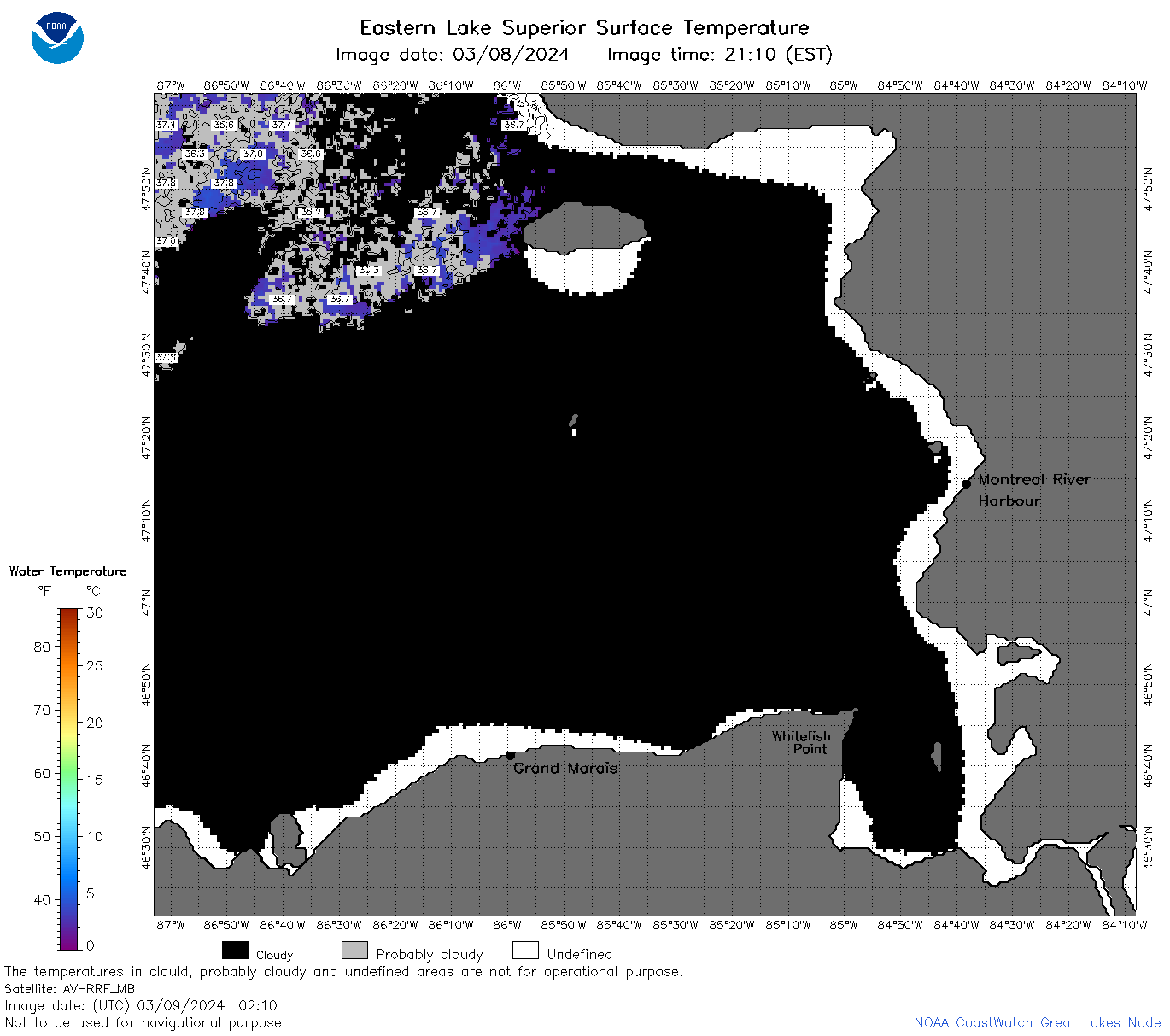Click the 30 value on Celsius scale

coord(95,612)
